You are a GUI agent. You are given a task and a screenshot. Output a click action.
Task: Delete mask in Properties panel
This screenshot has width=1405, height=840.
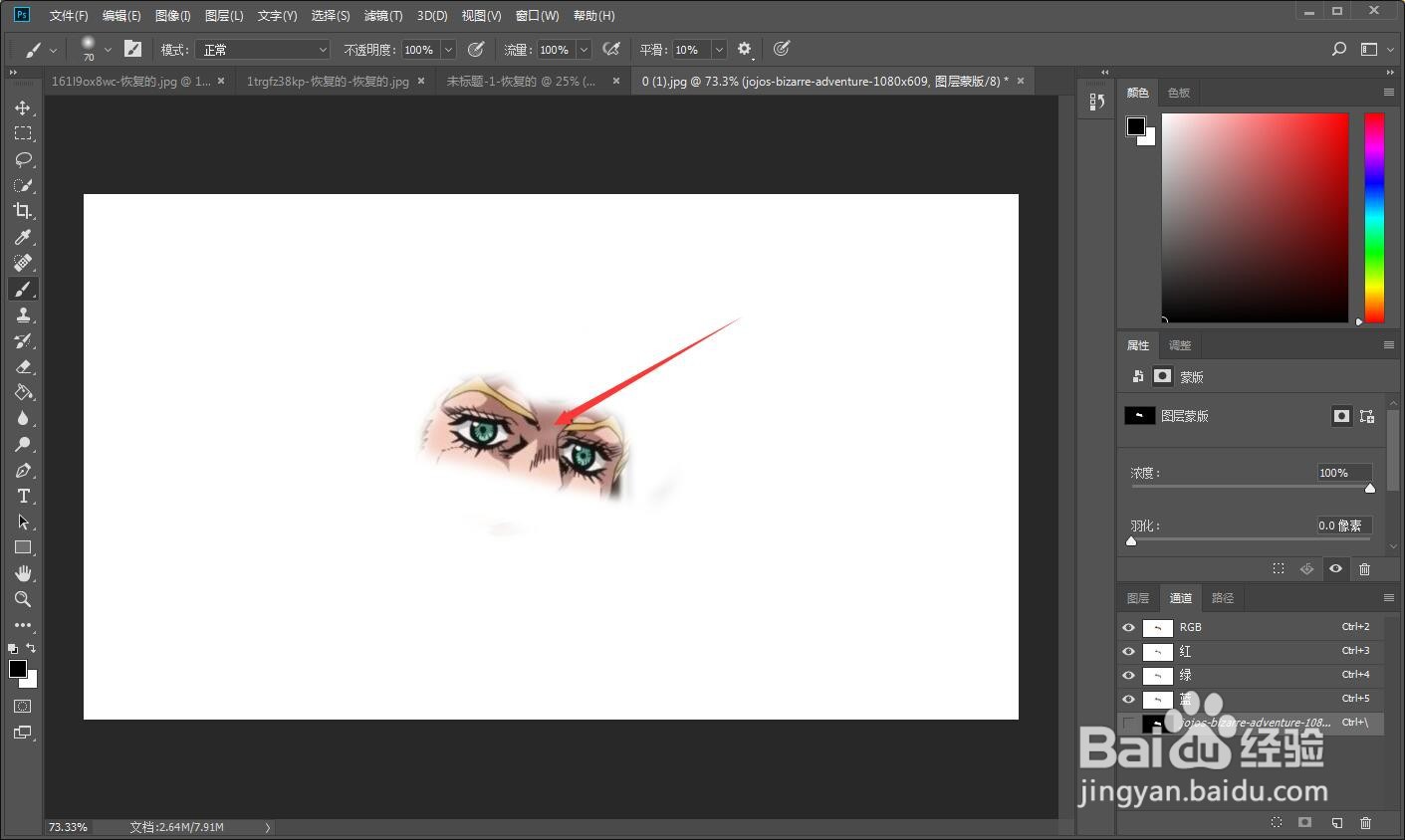point(1364,569)
